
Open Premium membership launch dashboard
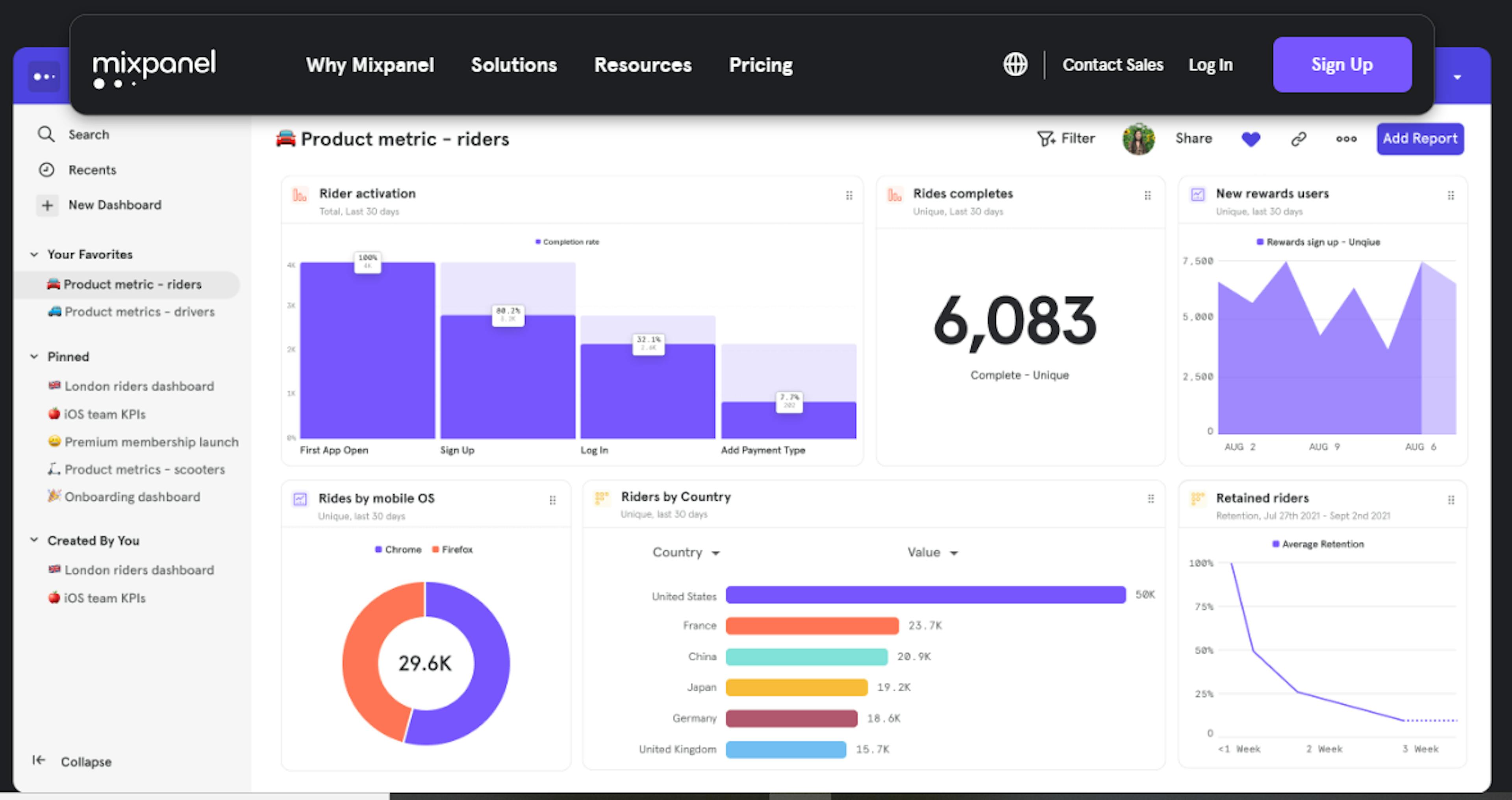pos(143,441)
